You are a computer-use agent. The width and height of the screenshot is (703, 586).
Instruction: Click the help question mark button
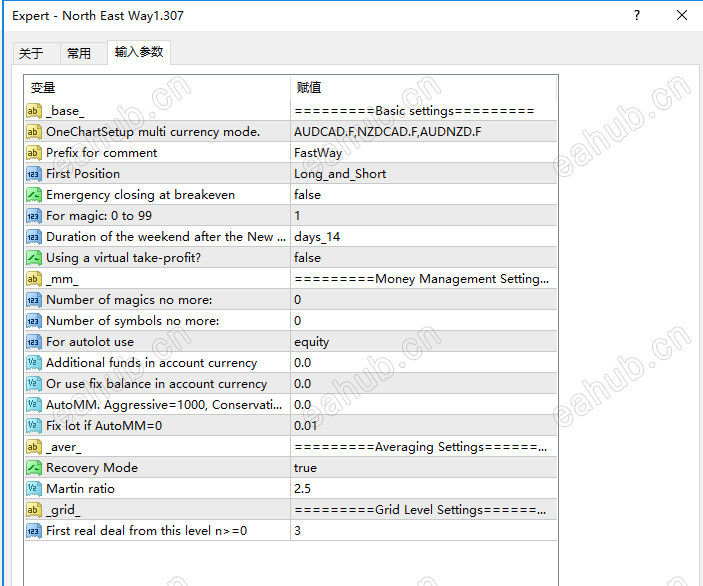click(637, 15)
